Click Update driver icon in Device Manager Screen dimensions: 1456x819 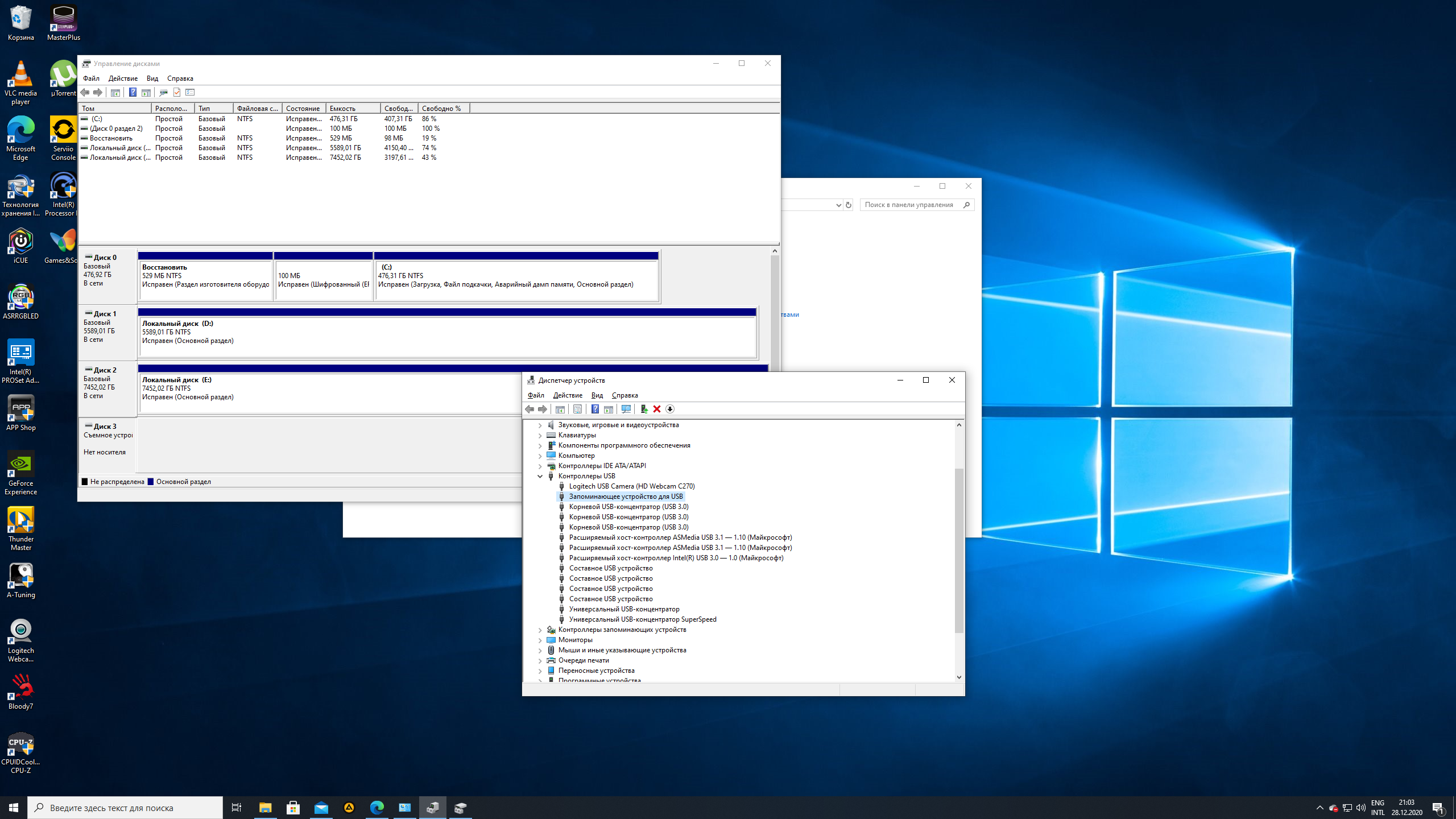[x=643, y=409]
